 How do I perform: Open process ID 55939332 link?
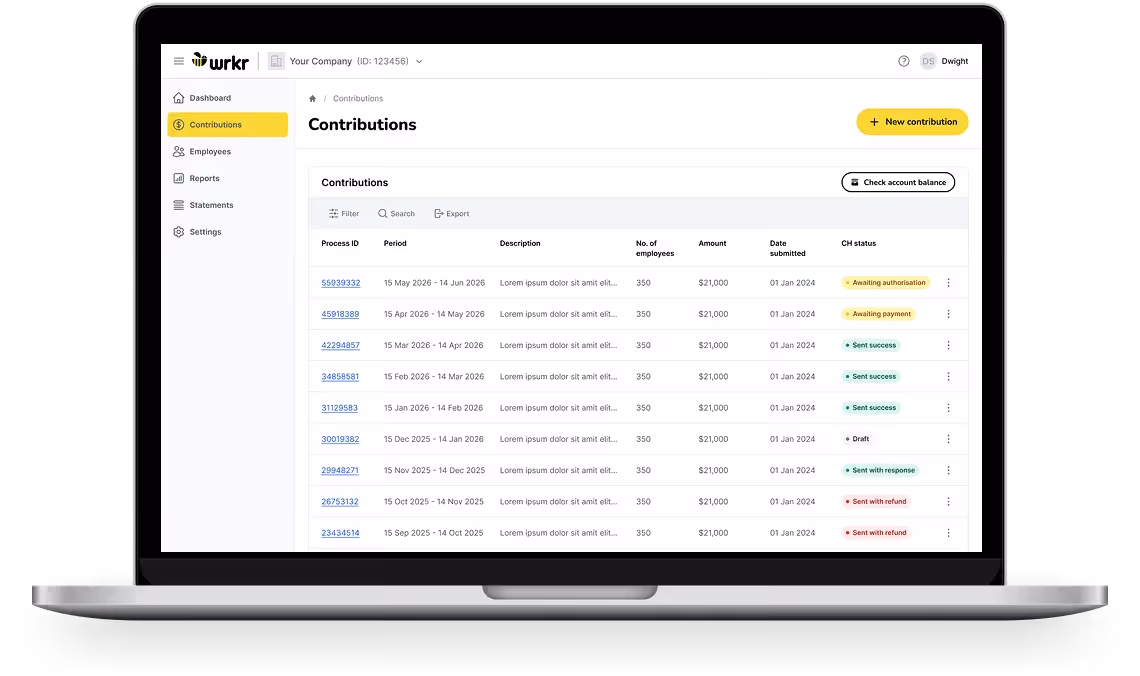click(x=340, y=283)
